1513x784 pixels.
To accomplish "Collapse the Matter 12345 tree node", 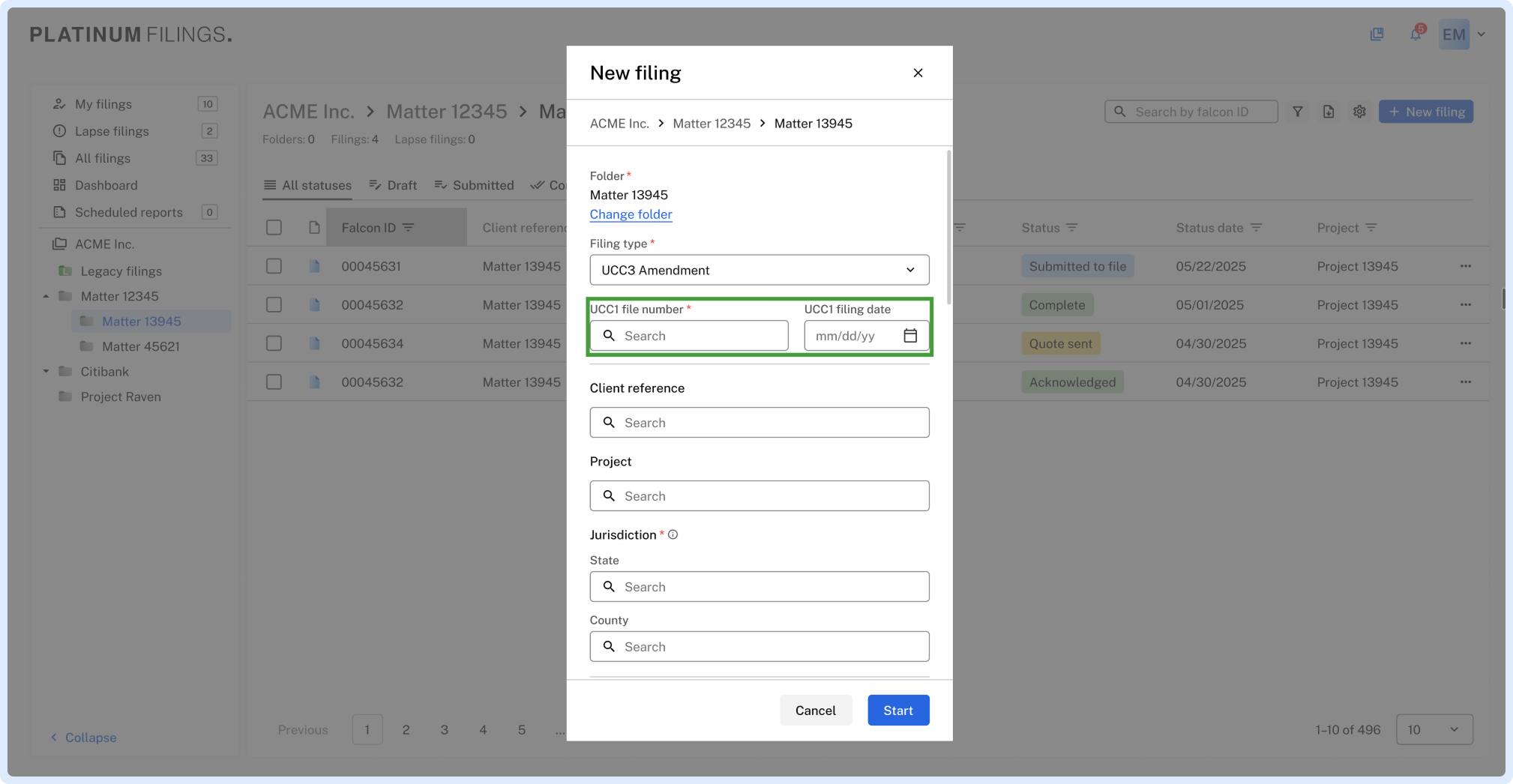I will (x=46, y=296).
